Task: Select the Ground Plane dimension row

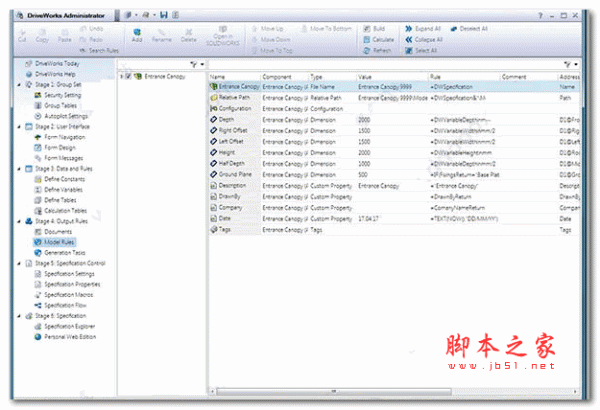Action: 394,175
